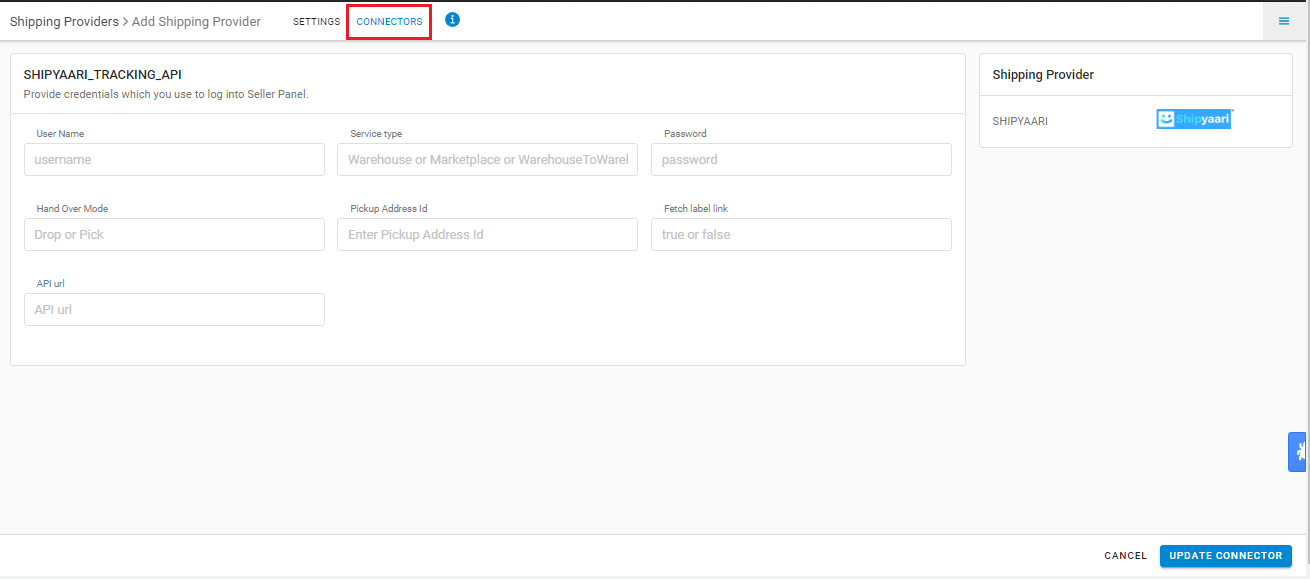
Task: Focus the Fetch label link field
Action: pyautogui.click(x=801, y=234)
